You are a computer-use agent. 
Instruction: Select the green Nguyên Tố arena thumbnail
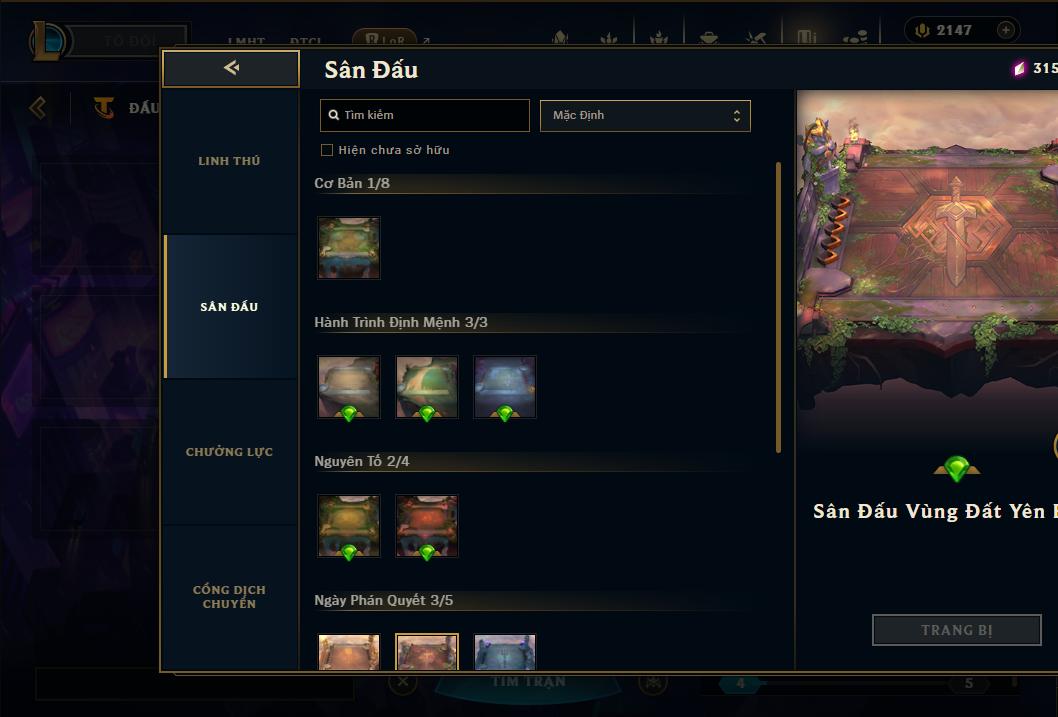pos(349,526)
